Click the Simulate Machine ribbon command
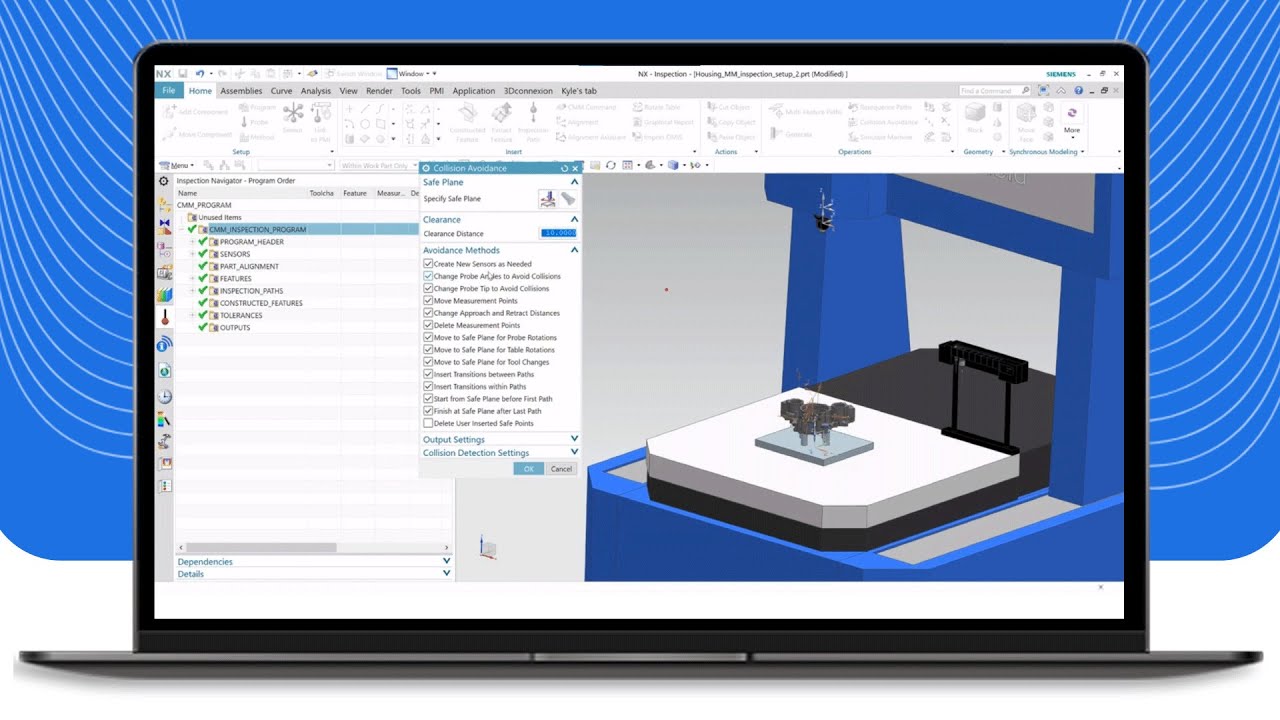Image resolution: width=1280 pixels, height=720 pixels. pos(880,136)
